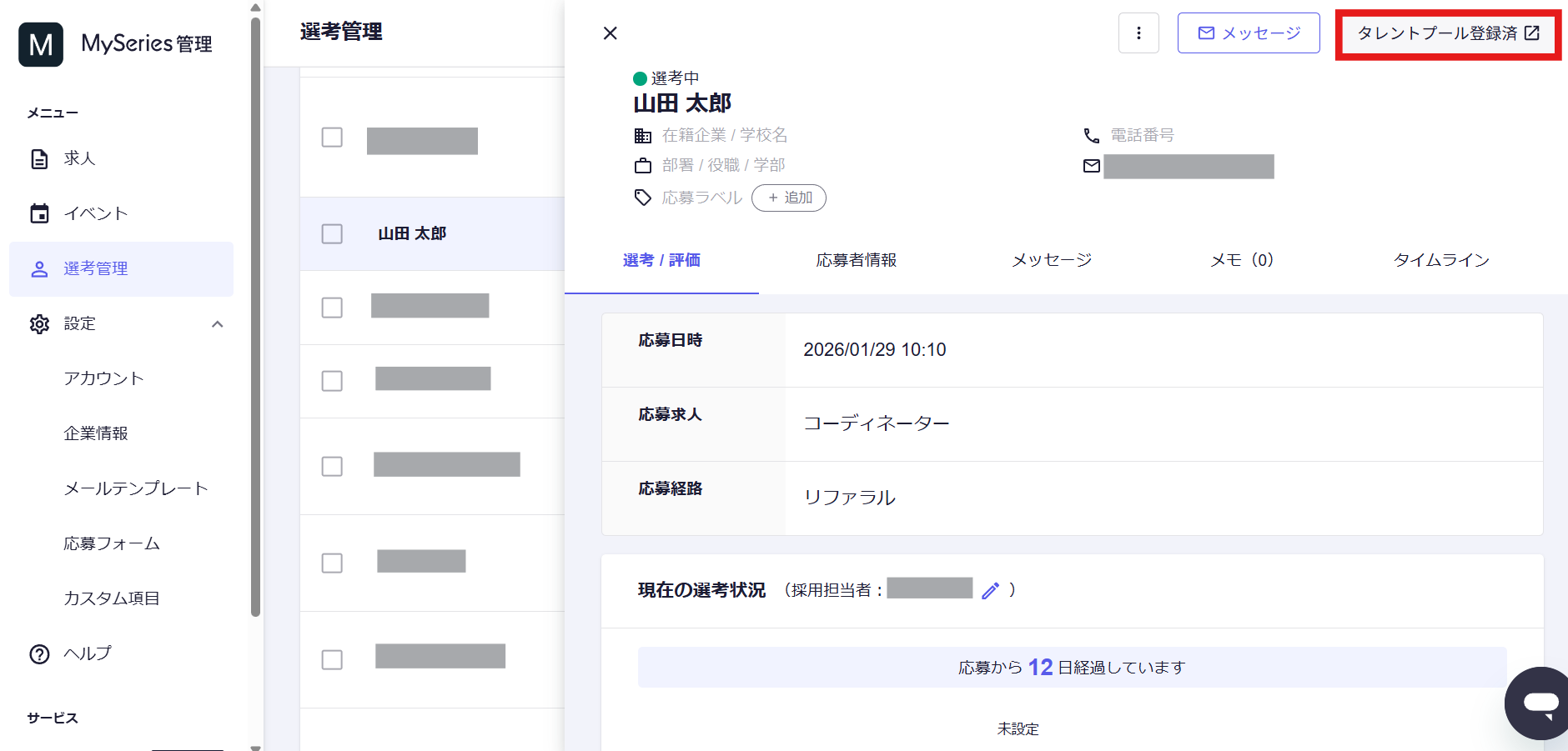Viewport: 1568px width, 751px height.
Task: Collapse the 設定 menu section
Action: [x=218, y=324]
